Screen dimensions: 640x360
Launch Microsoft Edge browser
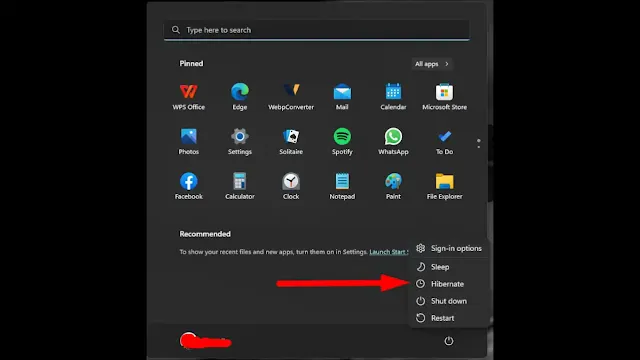(x=240, y=97)
